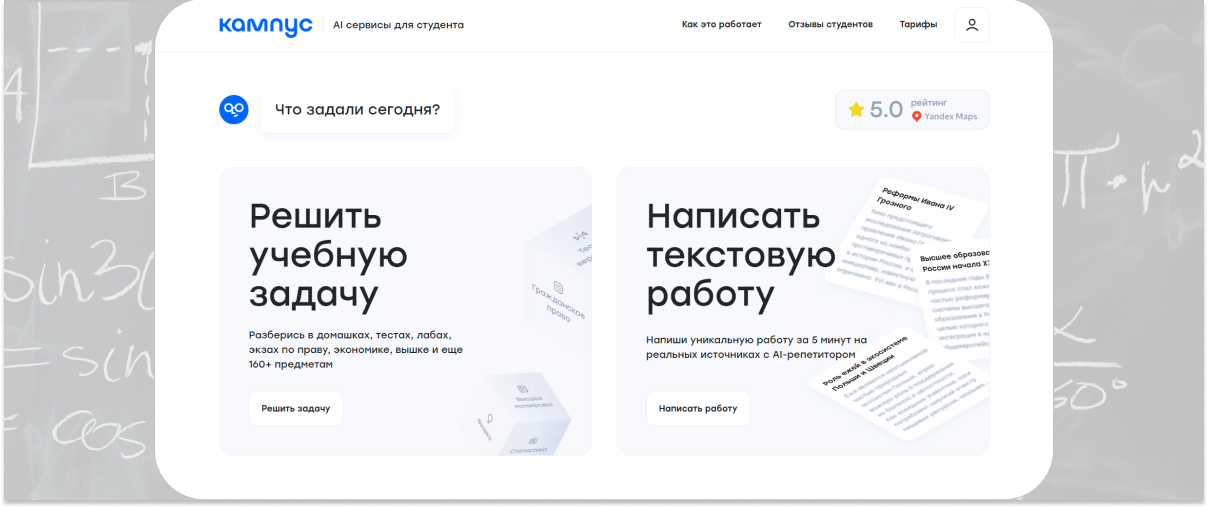Open the user profile icon
Screen dimensions: 1208x508
(x=972, y=25)
